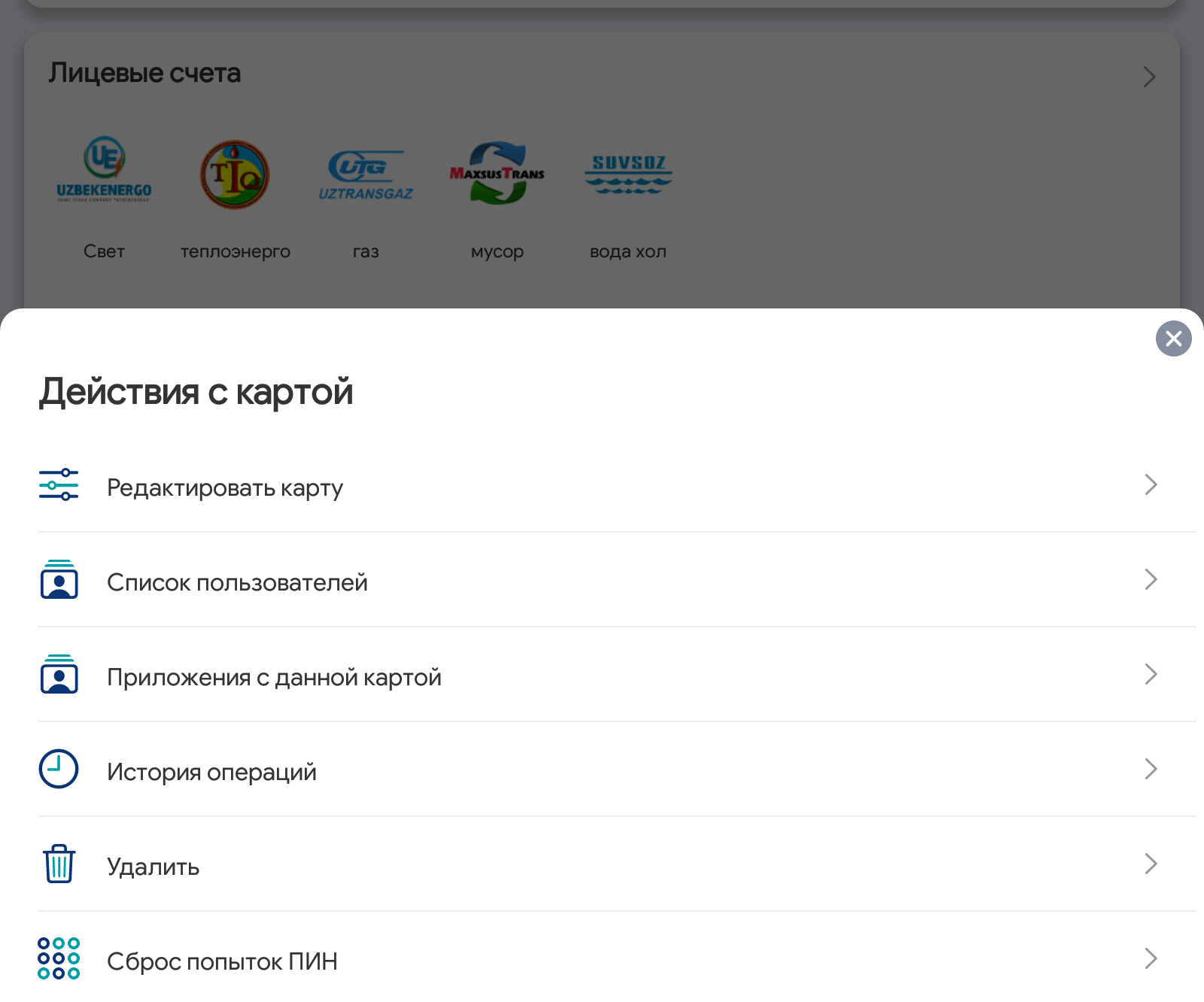Click chevron beside История операций
Image resolution: width=1204 pixels, height=1002 pixels.
tap(1150, 769)
